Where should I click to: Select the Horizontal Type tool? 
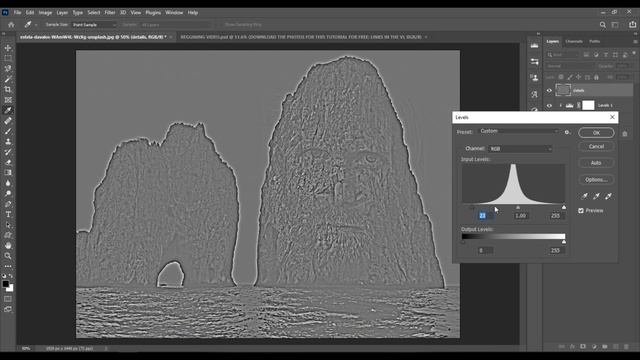[x=8, y=214]
